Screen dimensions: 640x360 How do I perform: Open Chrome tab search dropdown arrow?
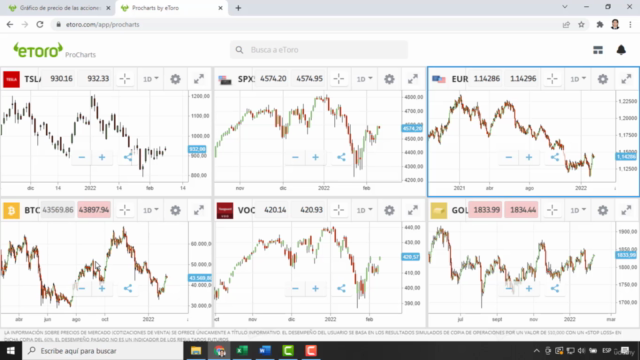click(564, 7)
